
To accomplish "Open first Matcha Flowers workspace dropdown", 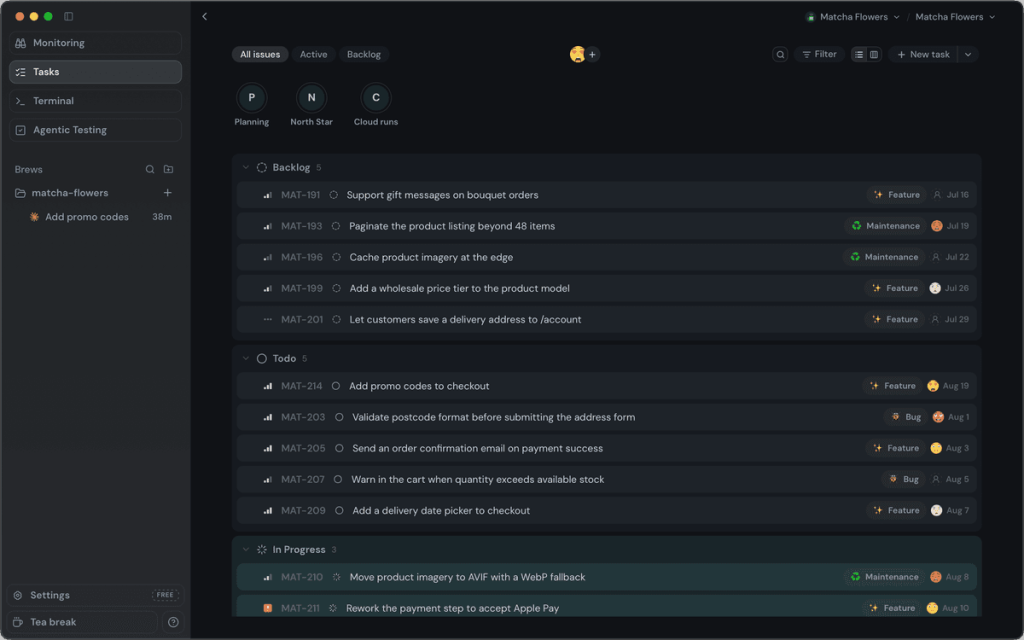I will point(853,17).
